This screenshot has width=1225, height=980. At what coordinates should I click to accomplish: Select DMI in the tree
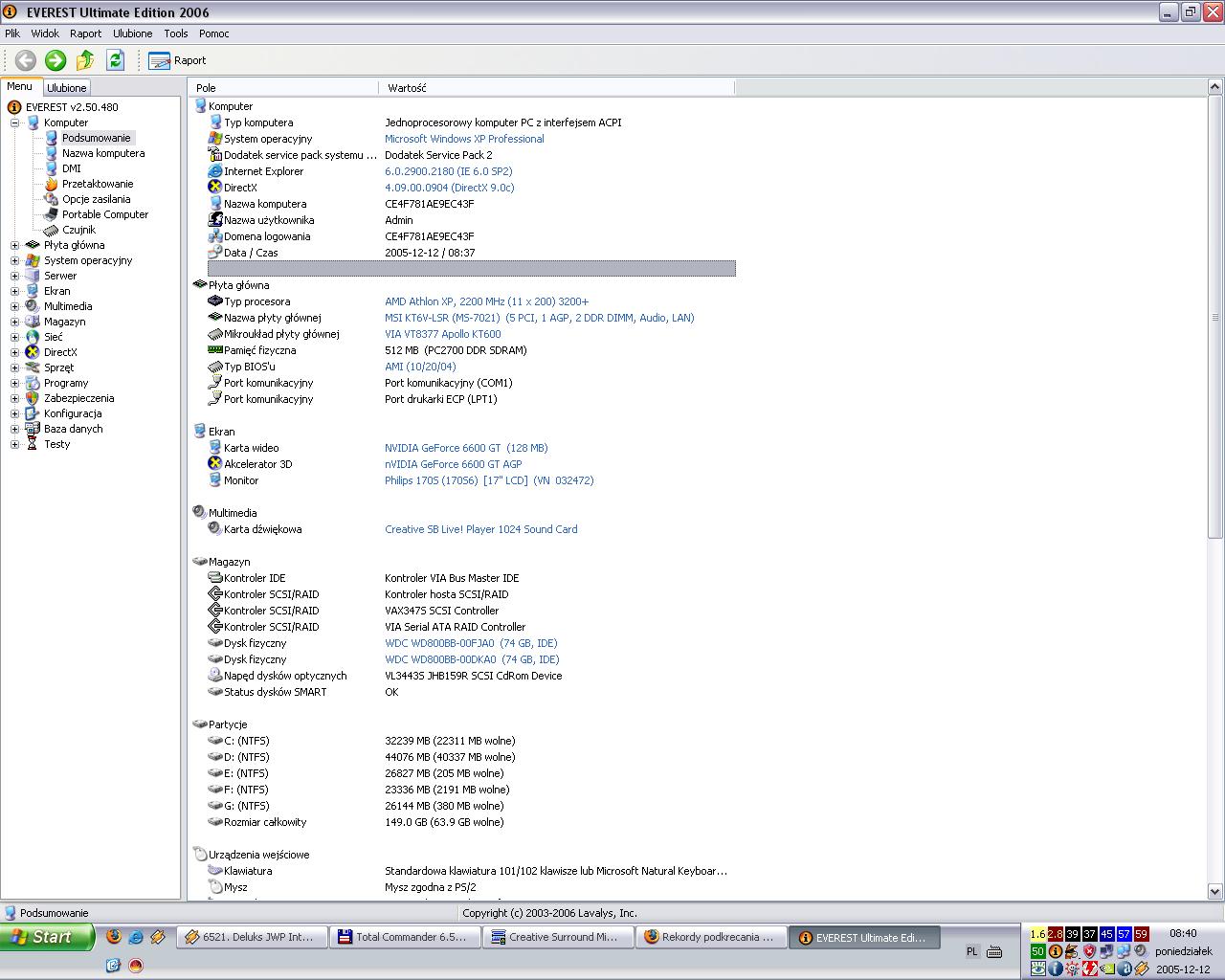click(x=71, y=168)
